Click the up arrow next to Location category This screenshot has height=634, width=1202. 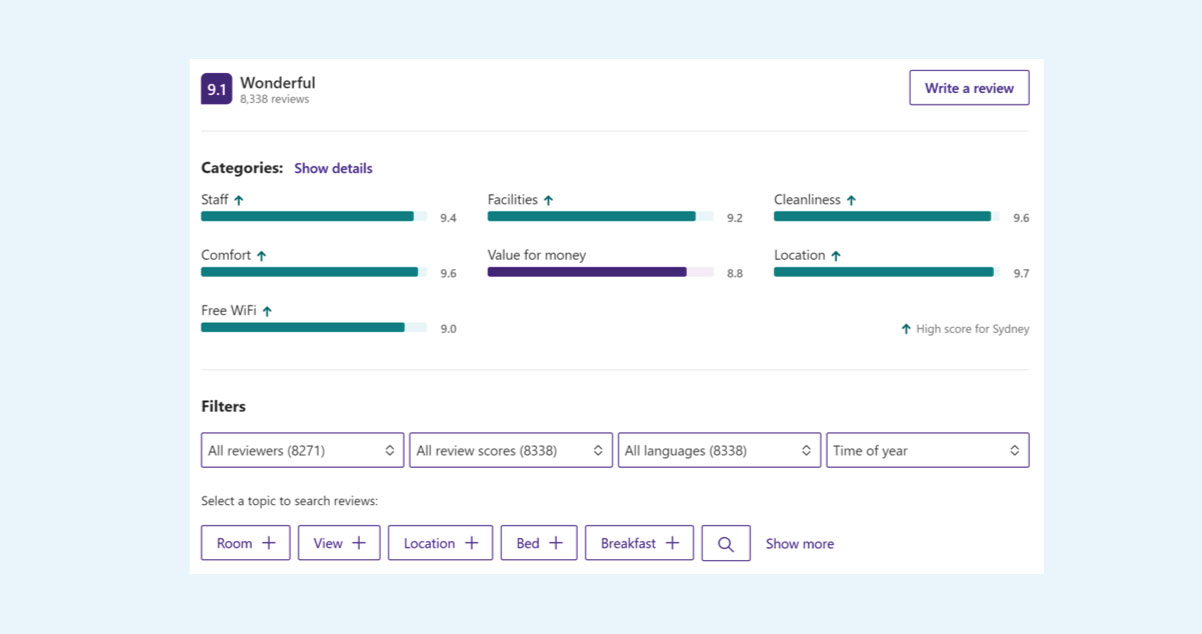(x=836, y=256)
